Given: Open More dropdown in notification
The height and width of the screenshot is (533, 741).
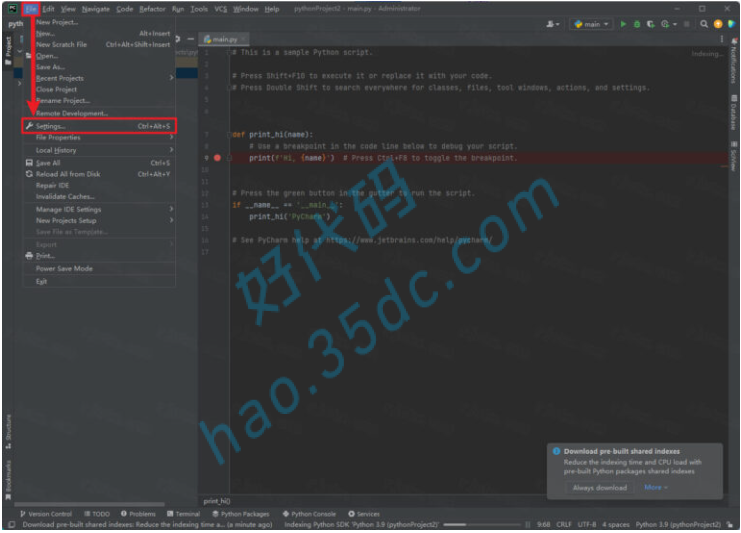Looking at the screenshot, I should (x=656, y=488).
